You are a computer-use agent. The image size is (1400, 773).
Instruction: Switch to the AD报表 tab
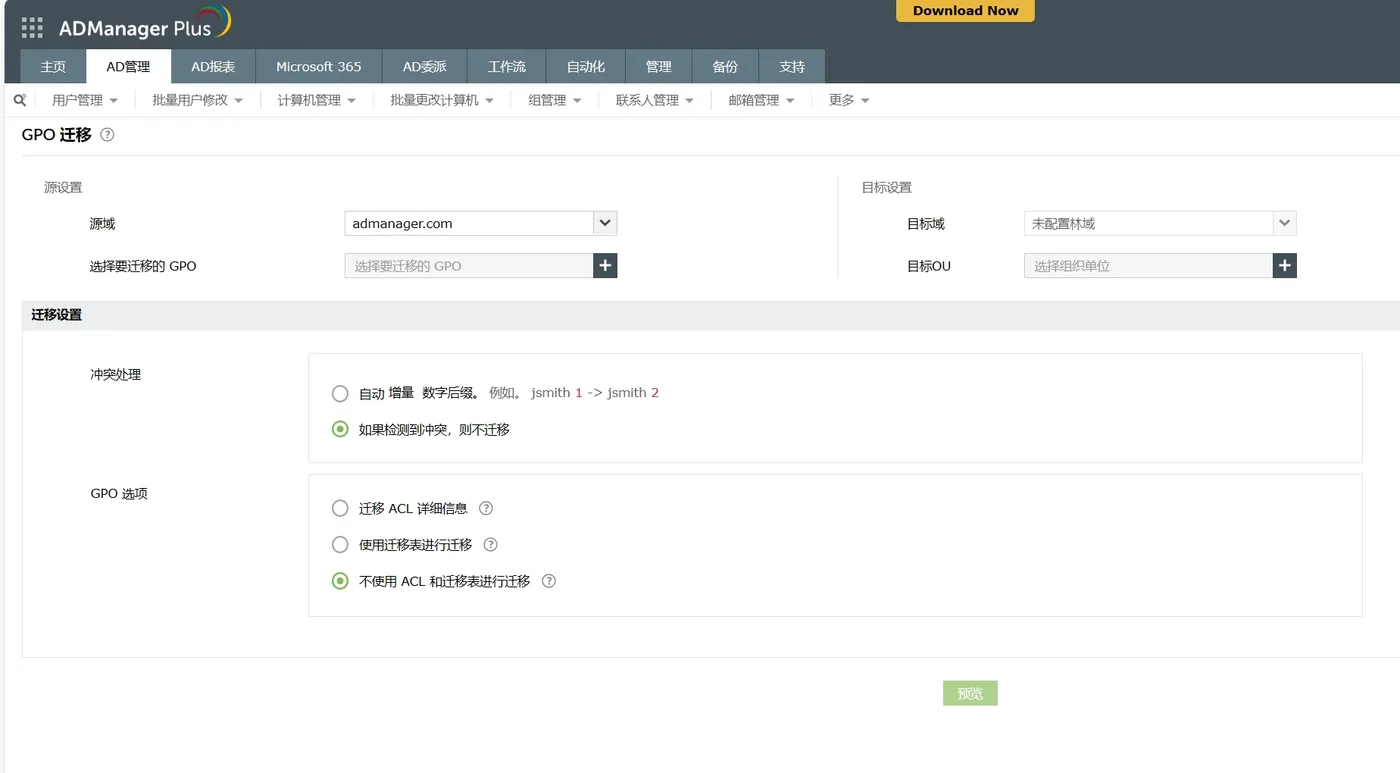pyautogui.click(x=213, y=66)
